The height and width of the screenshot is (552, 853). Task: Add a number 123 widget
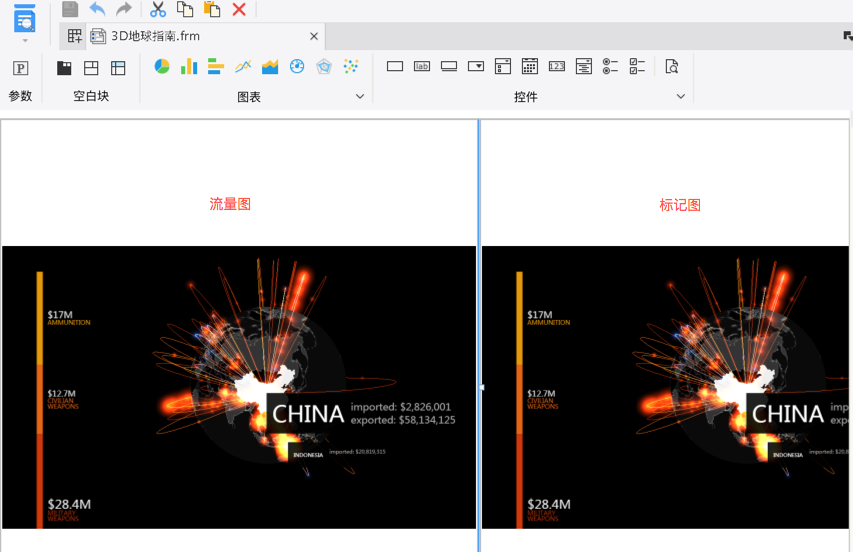tap(557, 66)
